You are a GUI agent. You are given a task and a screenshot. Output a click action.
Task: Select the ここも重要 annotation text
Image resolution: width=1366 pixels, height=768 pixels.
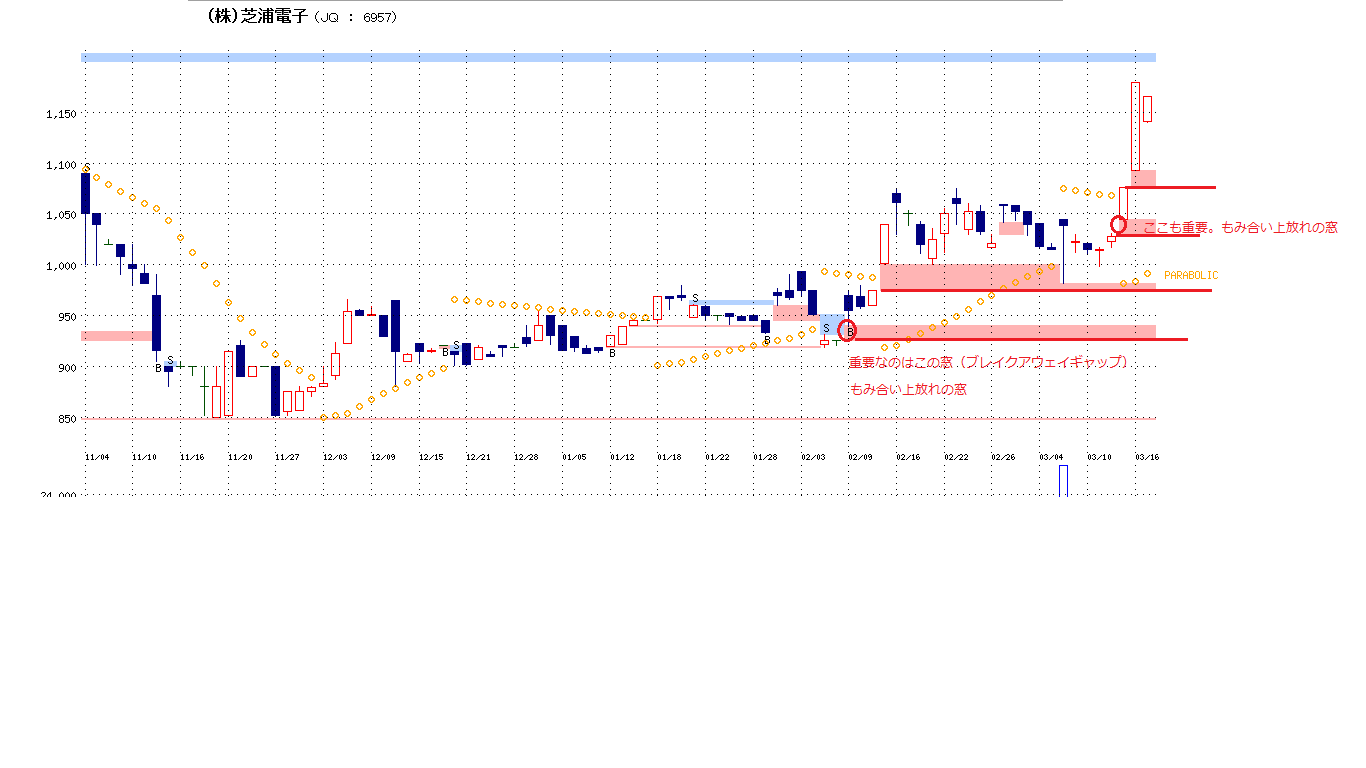(x=1239, y=228)
